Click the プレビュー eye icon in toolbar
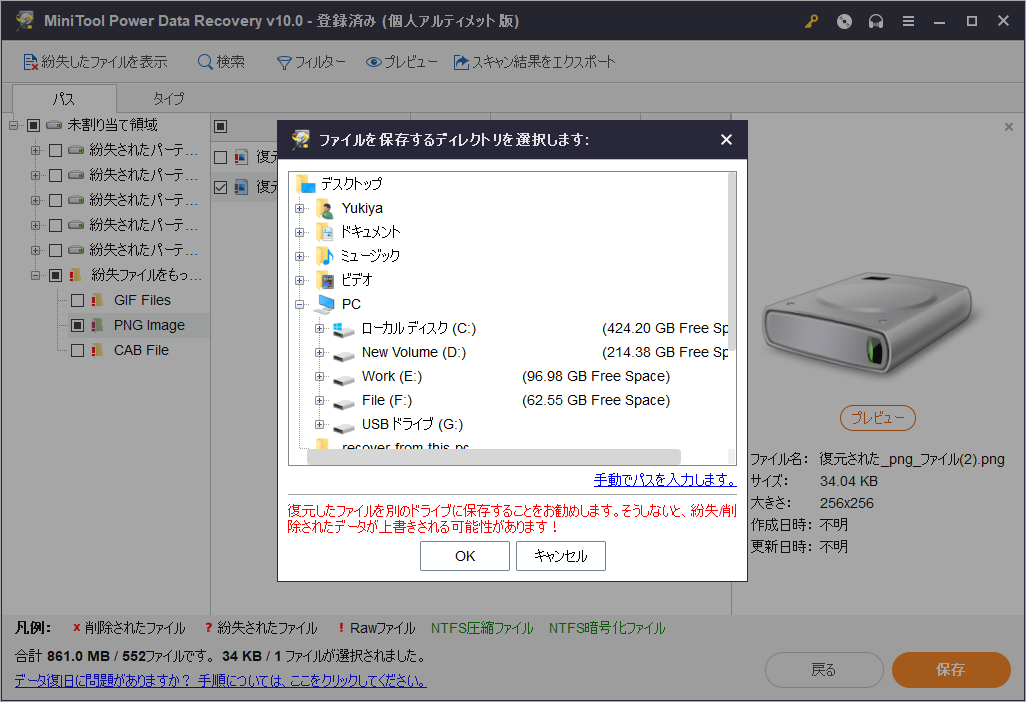Screen dimensions: 1026x702 [374, 62]
